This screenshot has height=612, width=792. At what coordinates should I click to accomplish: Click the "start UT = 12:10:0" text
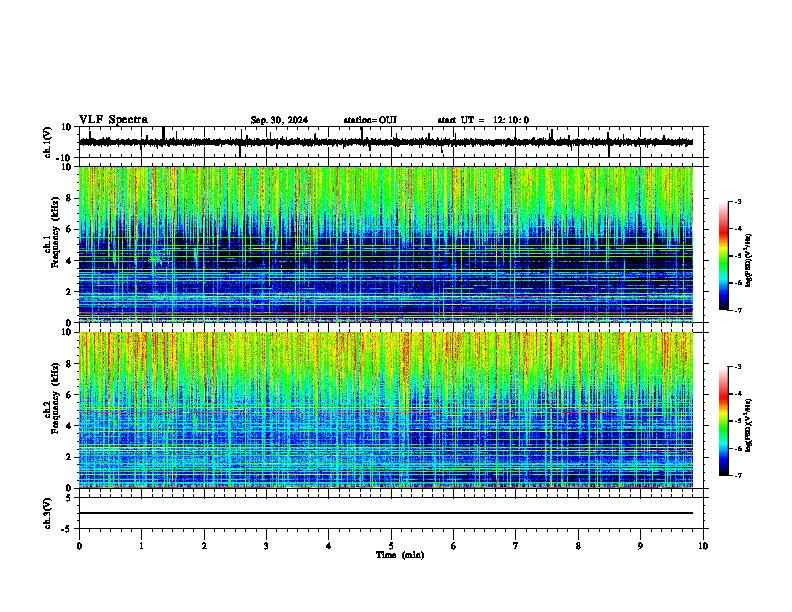483,120
